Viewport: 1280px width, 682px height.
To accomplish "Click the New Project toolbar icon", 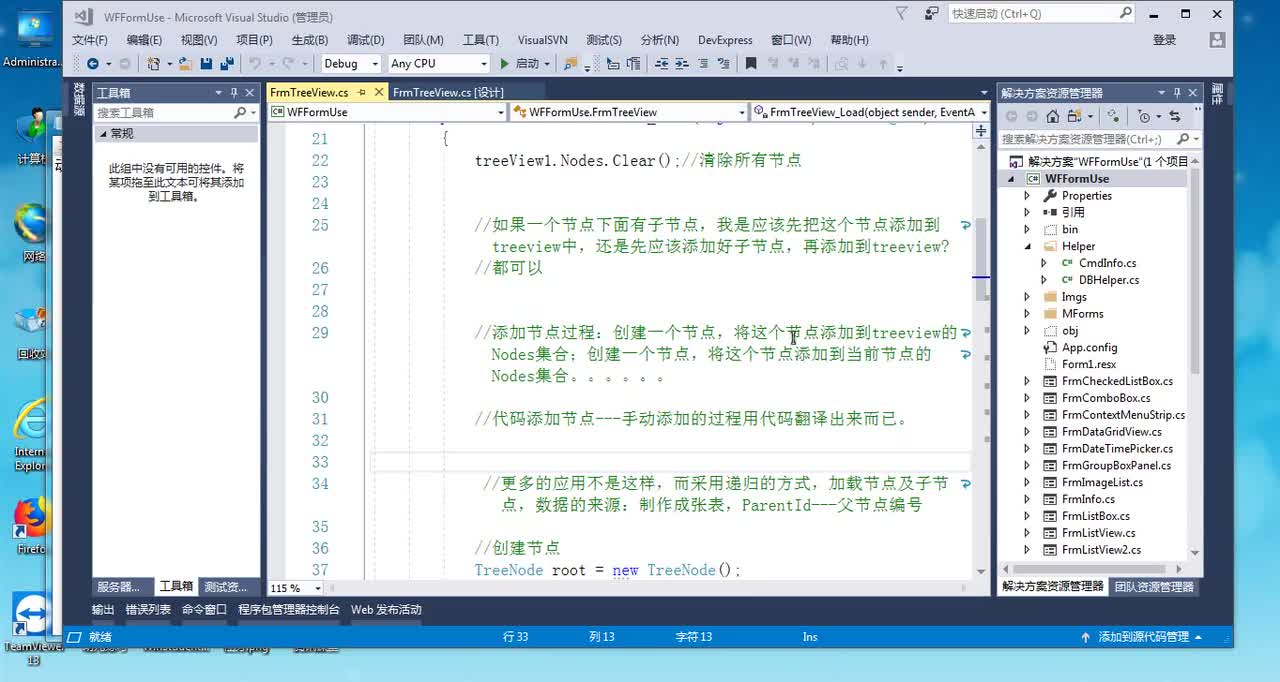I will (153, 63).
